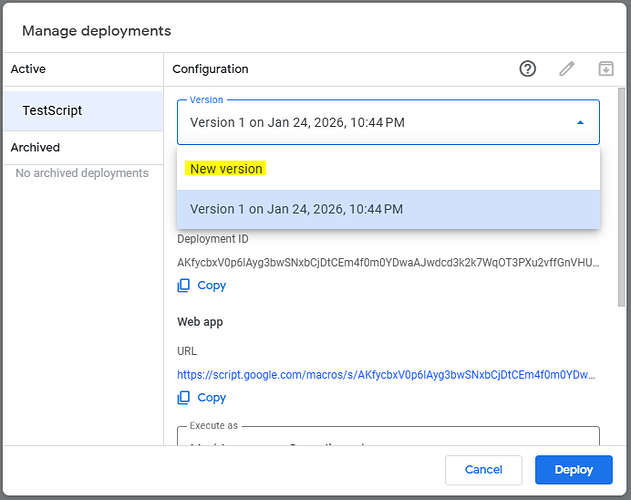Choose the highlighted New version option
The image size is (631, 500).
click(x=227, y=169)
